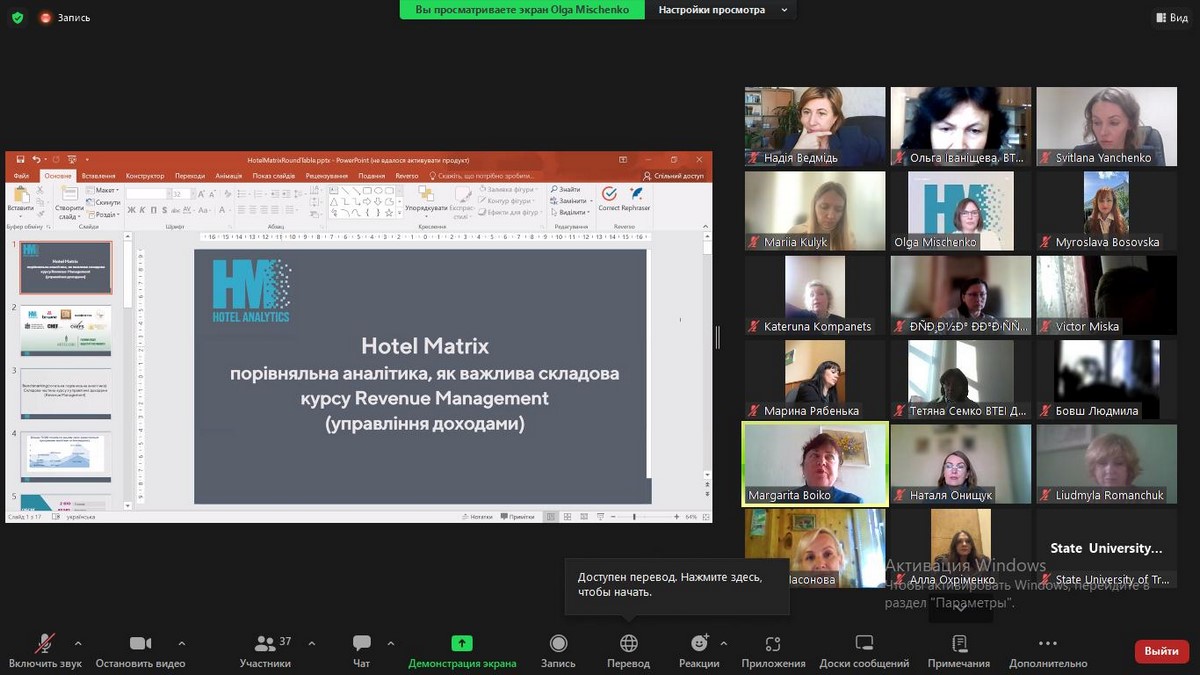Open the More options menu
The width and height of the screenshot is (1200, 675).
[x=1047, y=643]
